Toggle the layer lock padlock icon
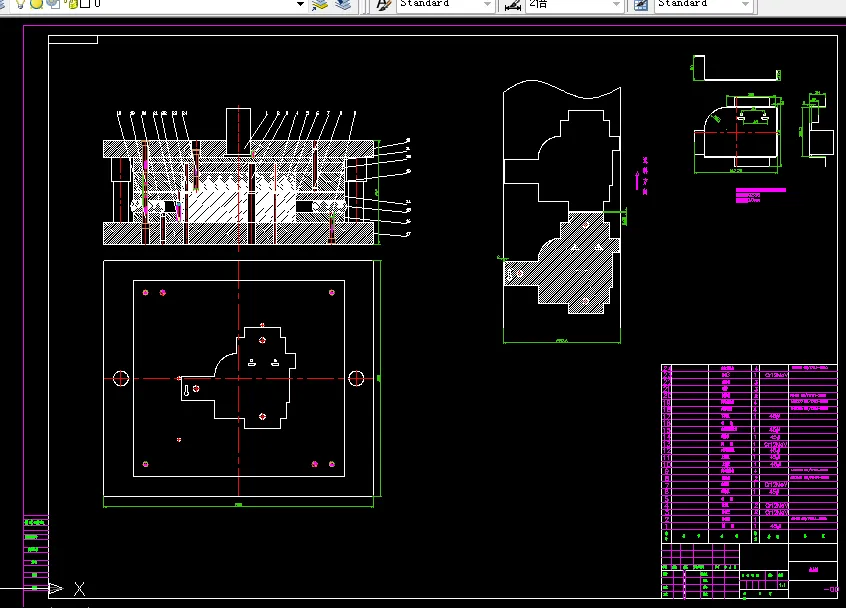Image resolution: width=846 pixels, height=608 pixels. point(72,4)
